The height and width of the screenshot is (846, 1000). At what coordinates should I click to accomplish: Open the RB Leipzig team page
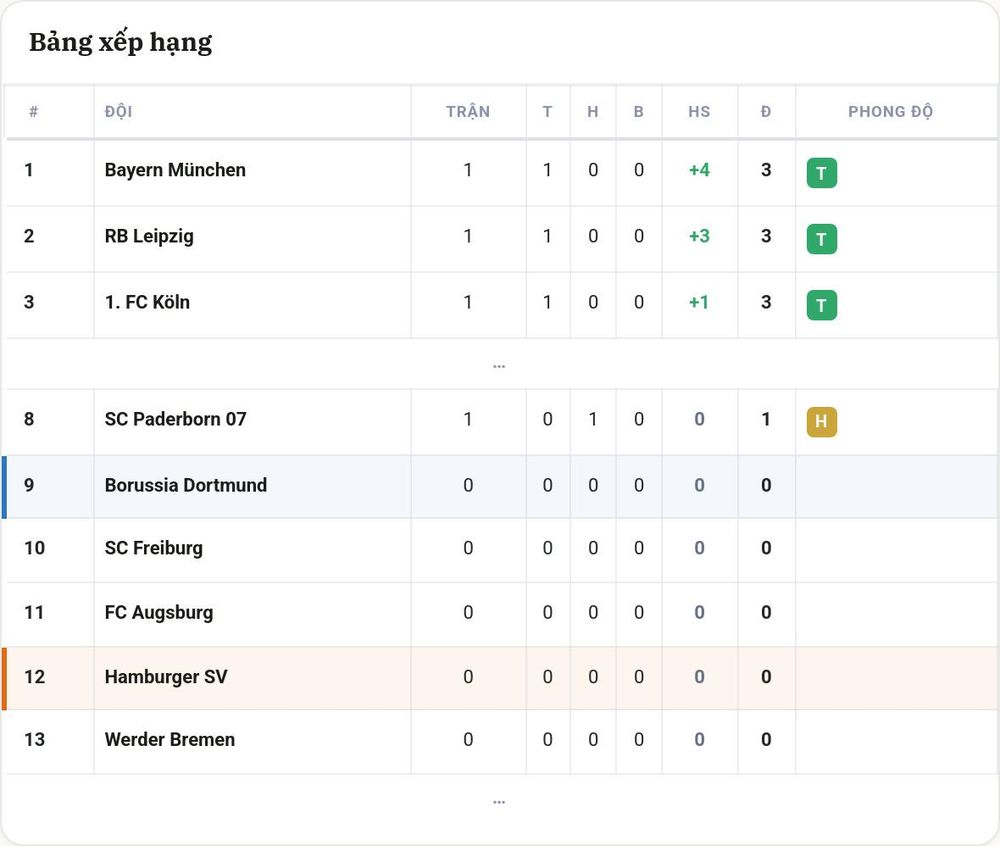(x=149, y=237)
